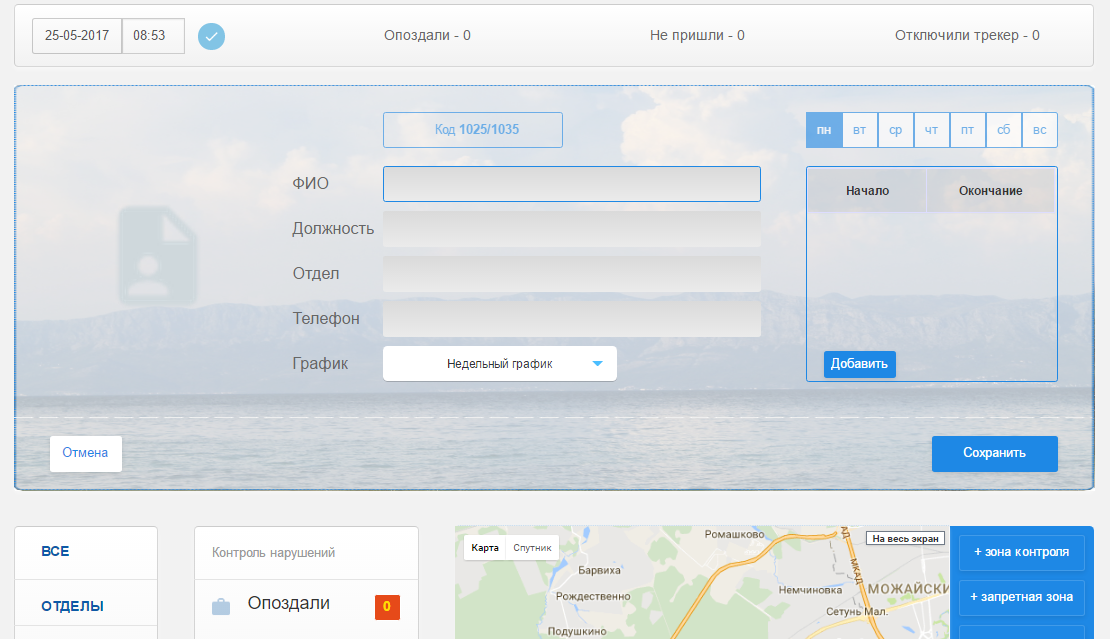Image resolution: width=1110 pixels, height=639 pixels.
Task: Select the сб weekday button
Action: (x=1003, y=130)
